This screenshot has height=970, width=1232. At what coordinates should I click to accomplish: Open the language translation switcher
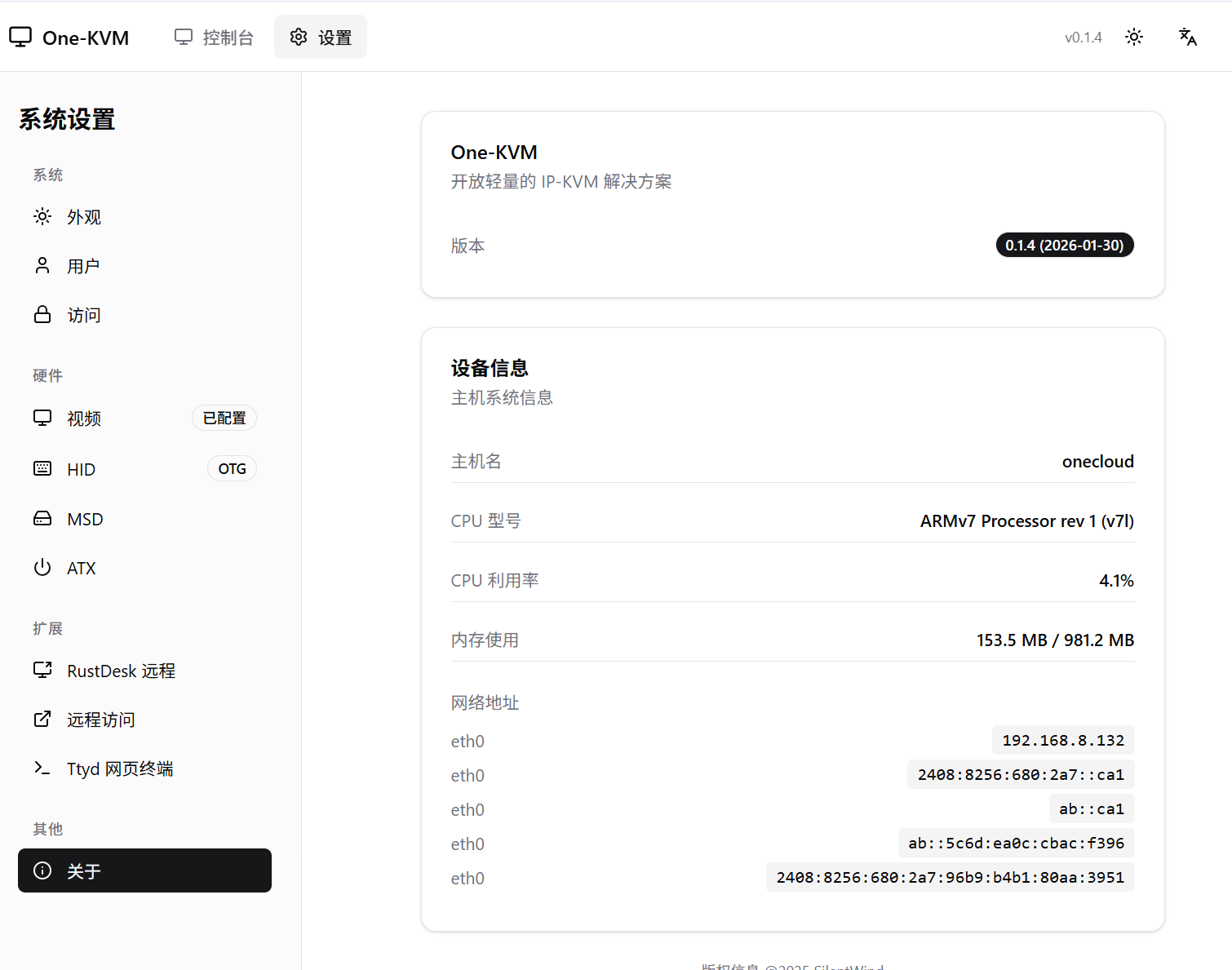click(1187, 38)
